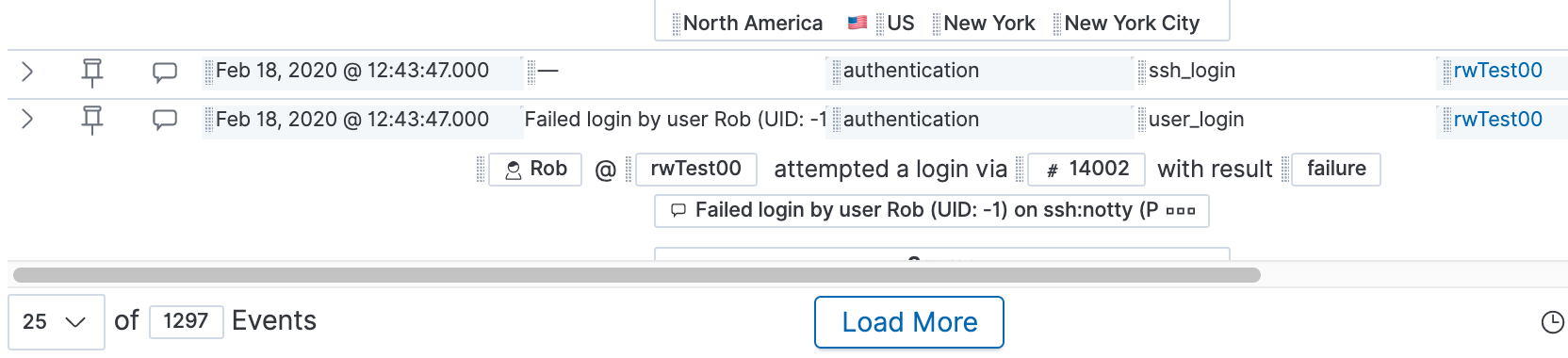
Task: Click the New York City location field
Action: pyautogui.click(x=1132, y=24)
